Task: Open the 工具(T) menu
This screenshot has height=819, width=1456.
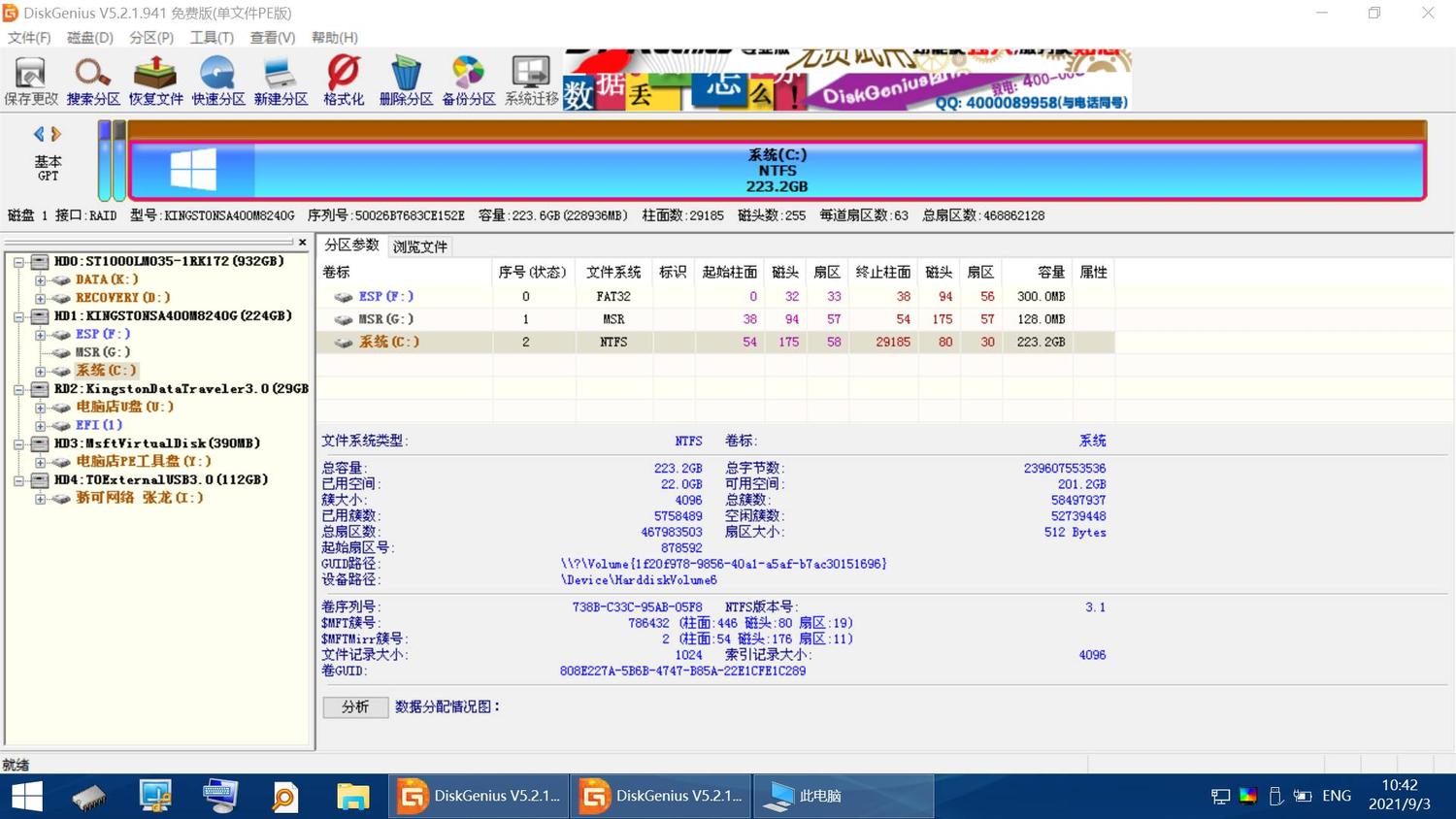Action: (212, 37)
